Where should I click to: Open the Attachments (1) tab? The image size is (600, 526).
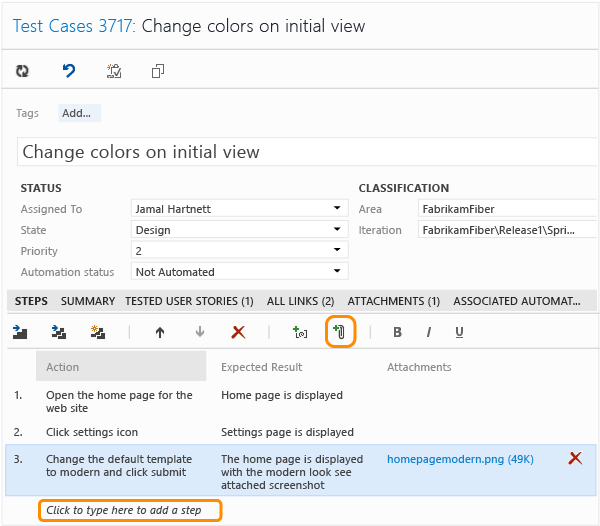pos(394,301)
